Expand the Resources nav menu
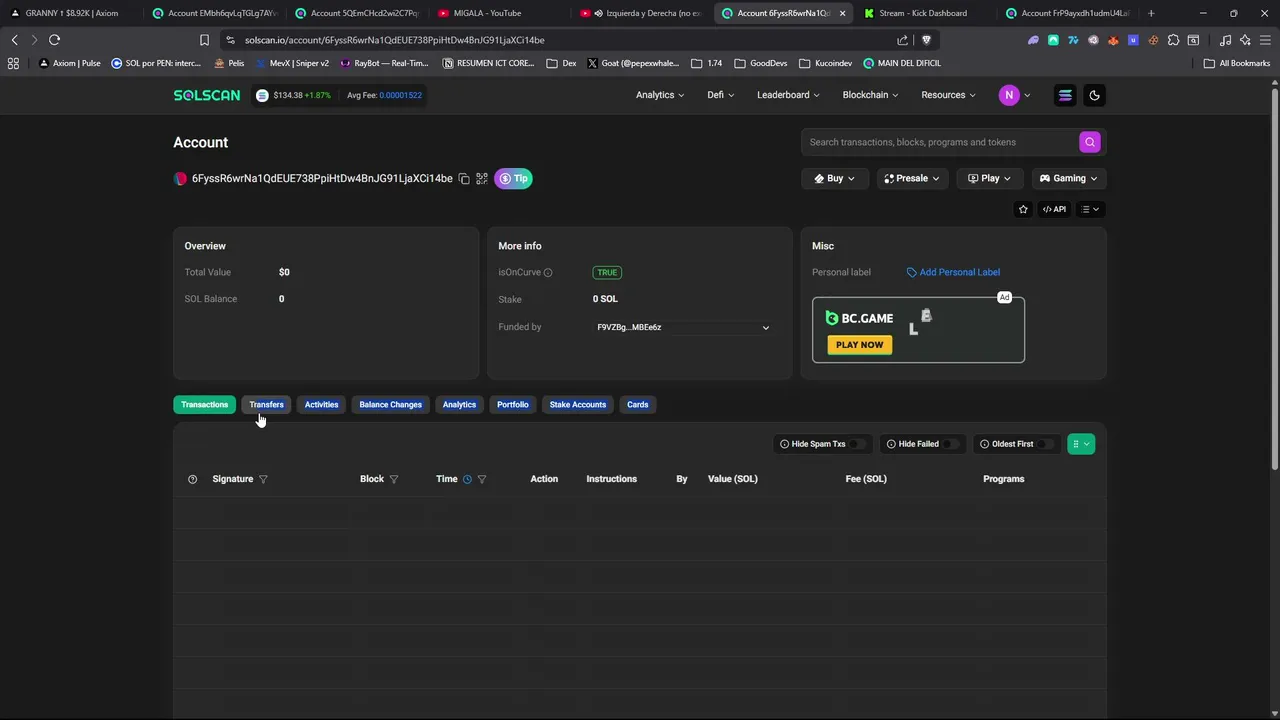 (948, 95)
